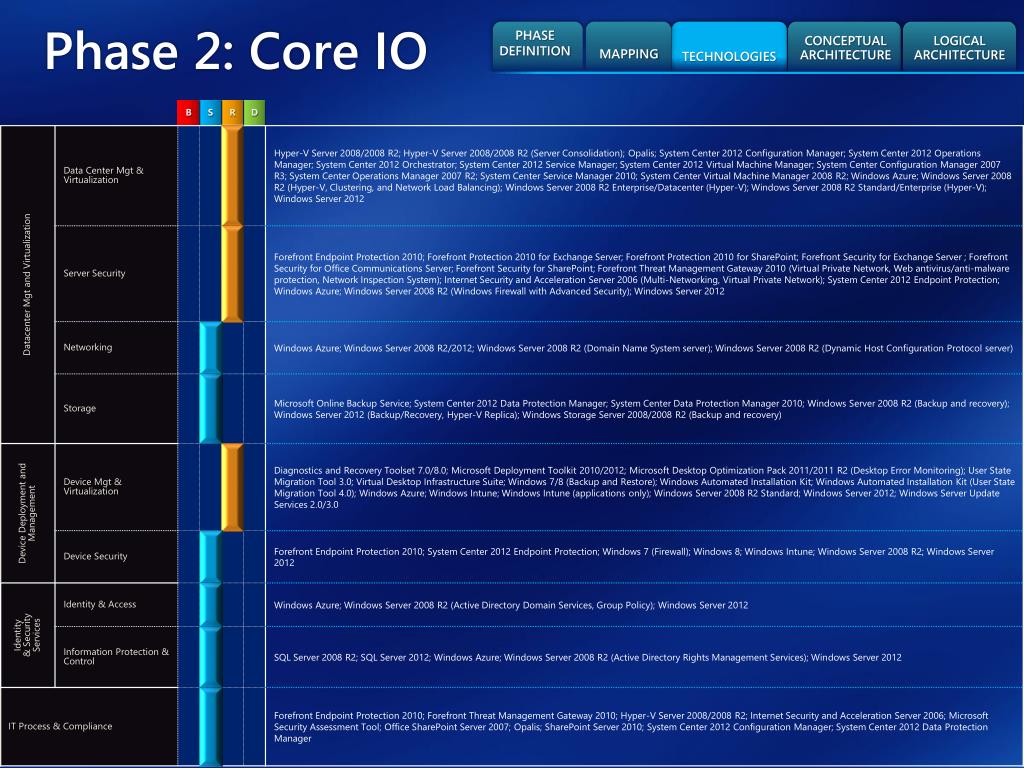The image size is (1024, 768).
Task: Click the Active Directory Domain Services text
Action: (511, 605)
